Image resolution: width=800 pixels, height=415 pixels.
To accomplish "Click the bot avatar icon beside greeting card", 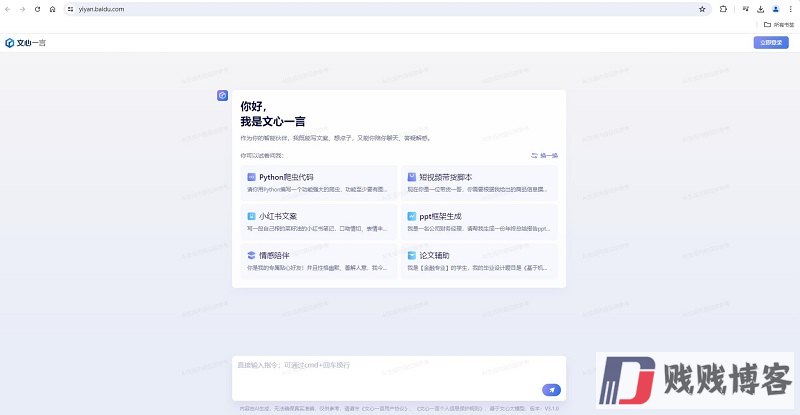I will 222,95.
